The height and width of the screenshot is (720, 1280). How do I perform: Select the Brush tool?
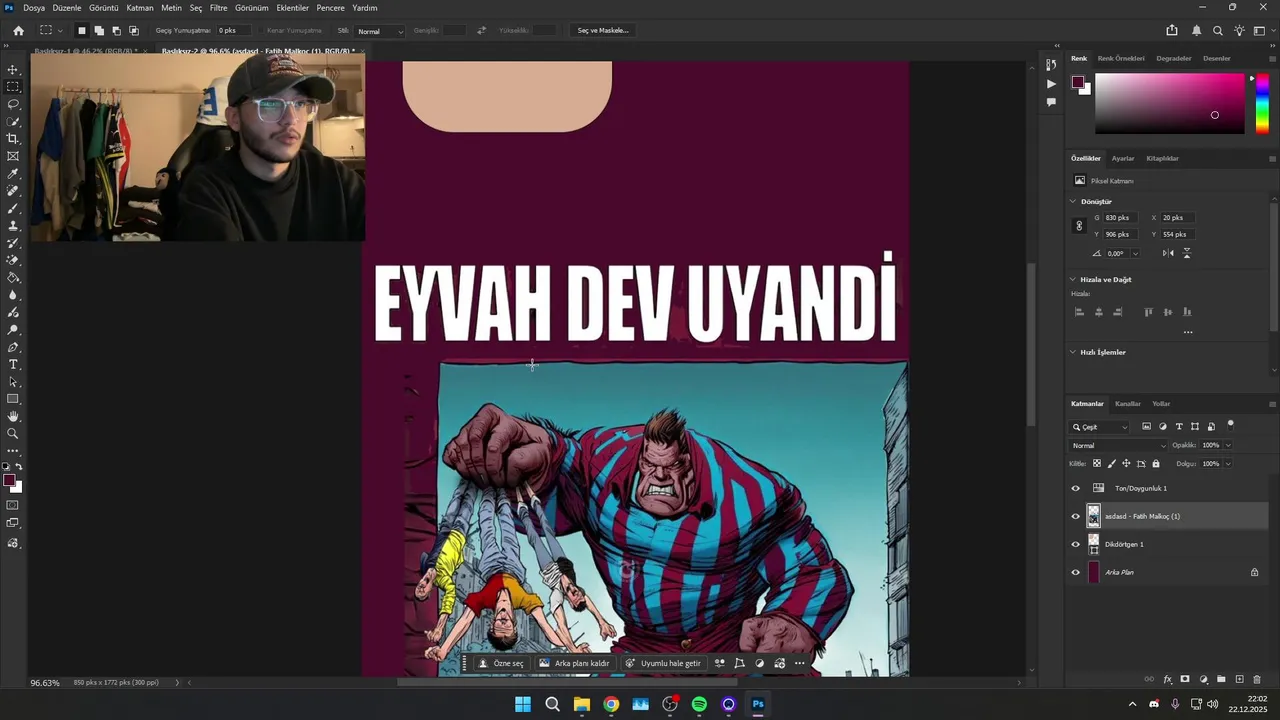coord(13,208)
